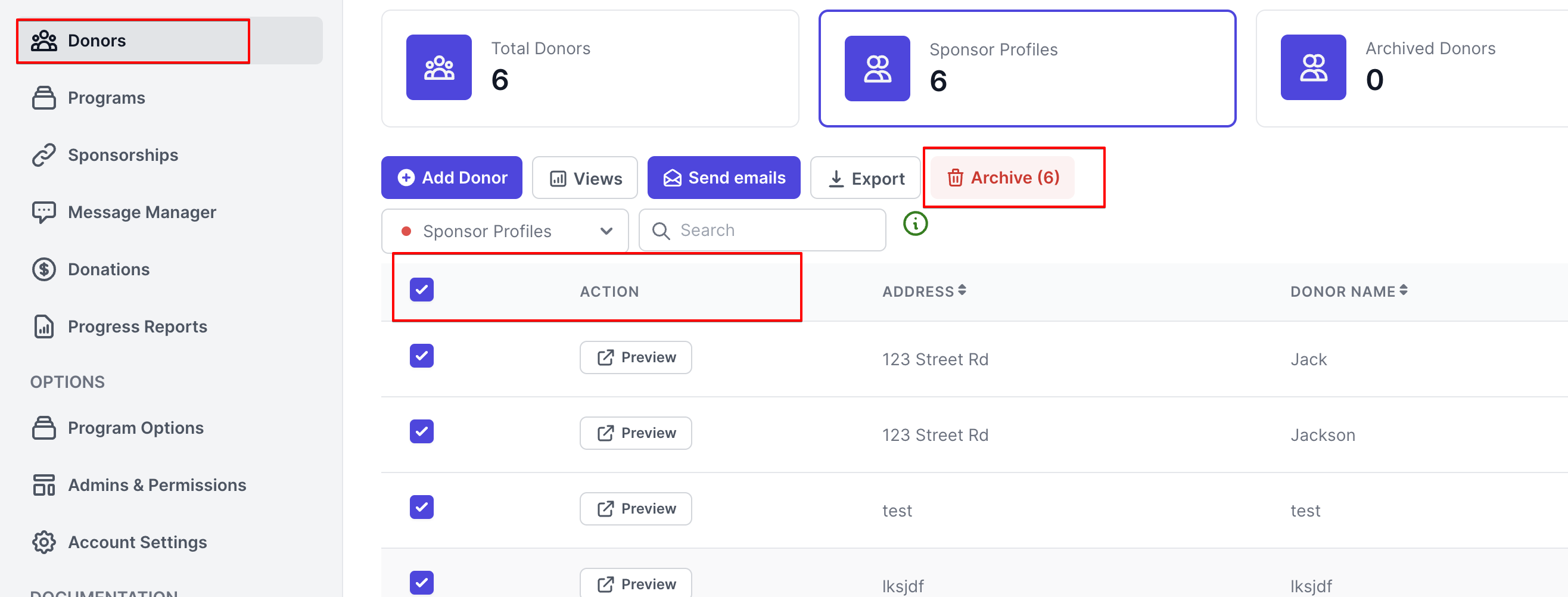Deselect the Jackson row checkbox

pyautogui.click(x=421, y=431)
